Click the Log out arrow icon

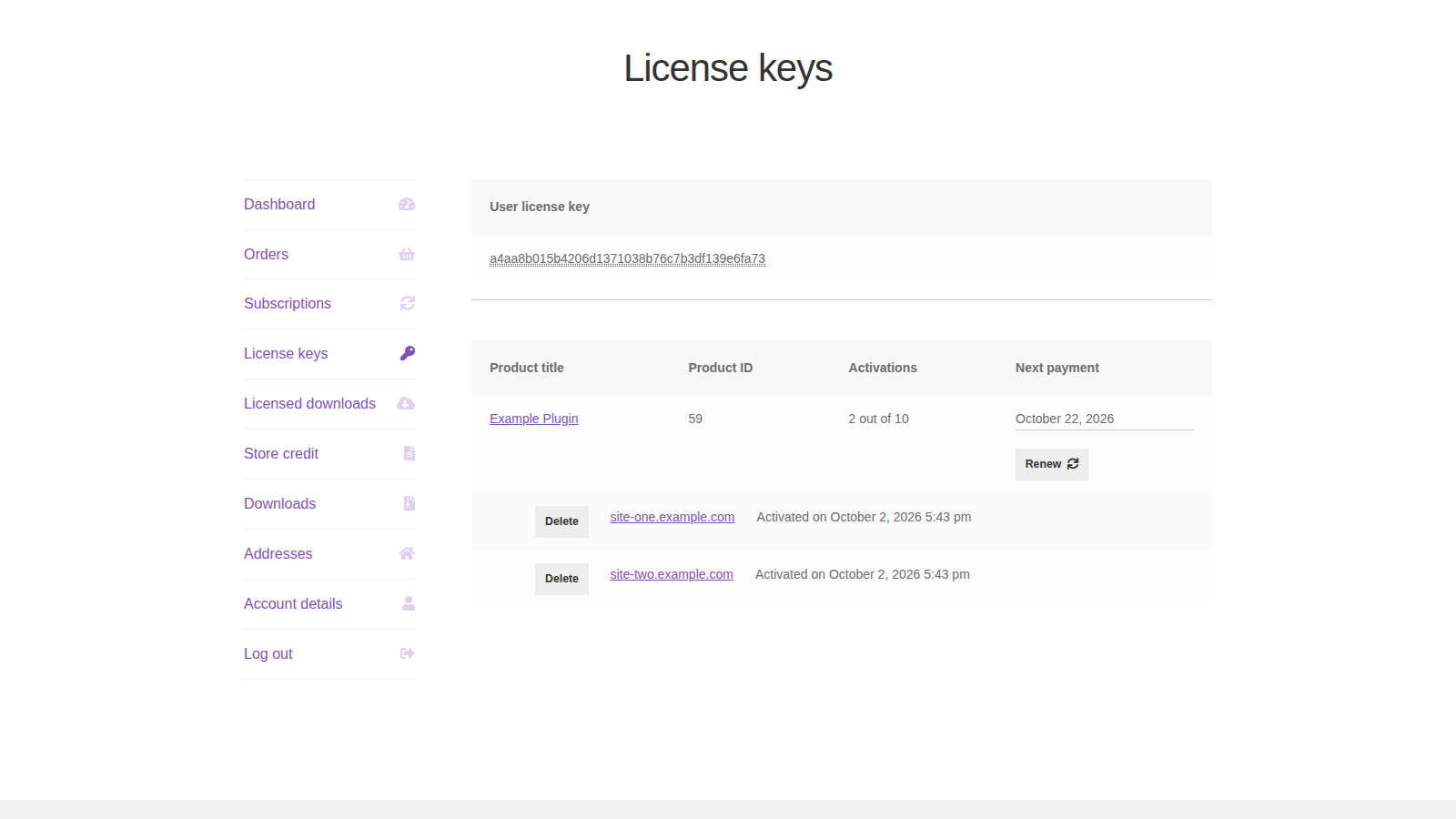coord(408,653)
